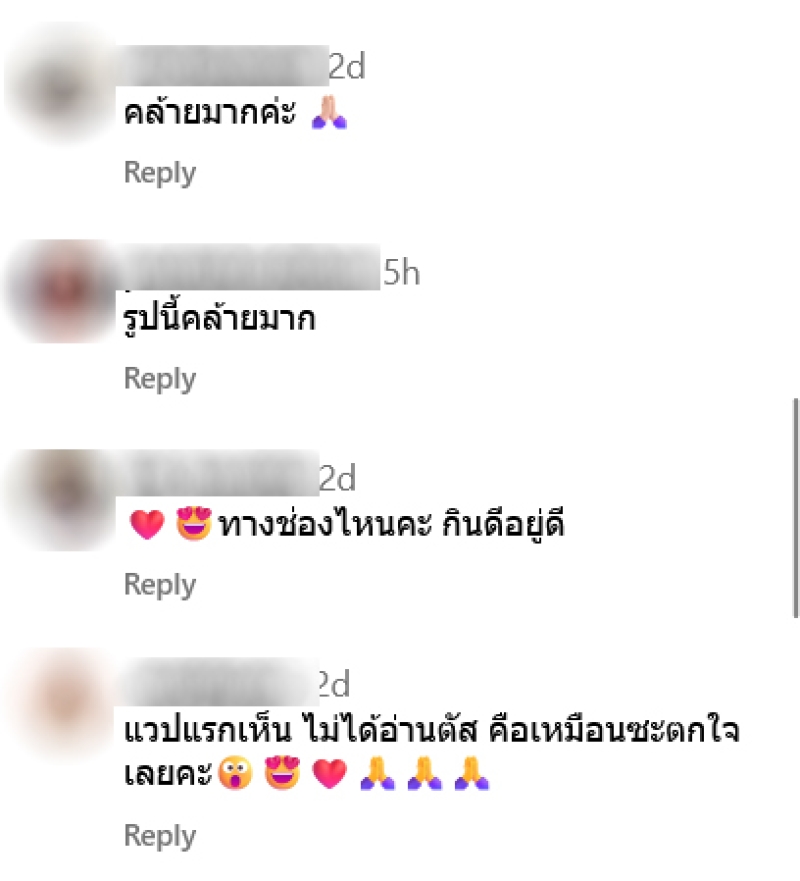Click the comments scrollbar thumb
The image size is (800, 881).
(x=795, y=508)
